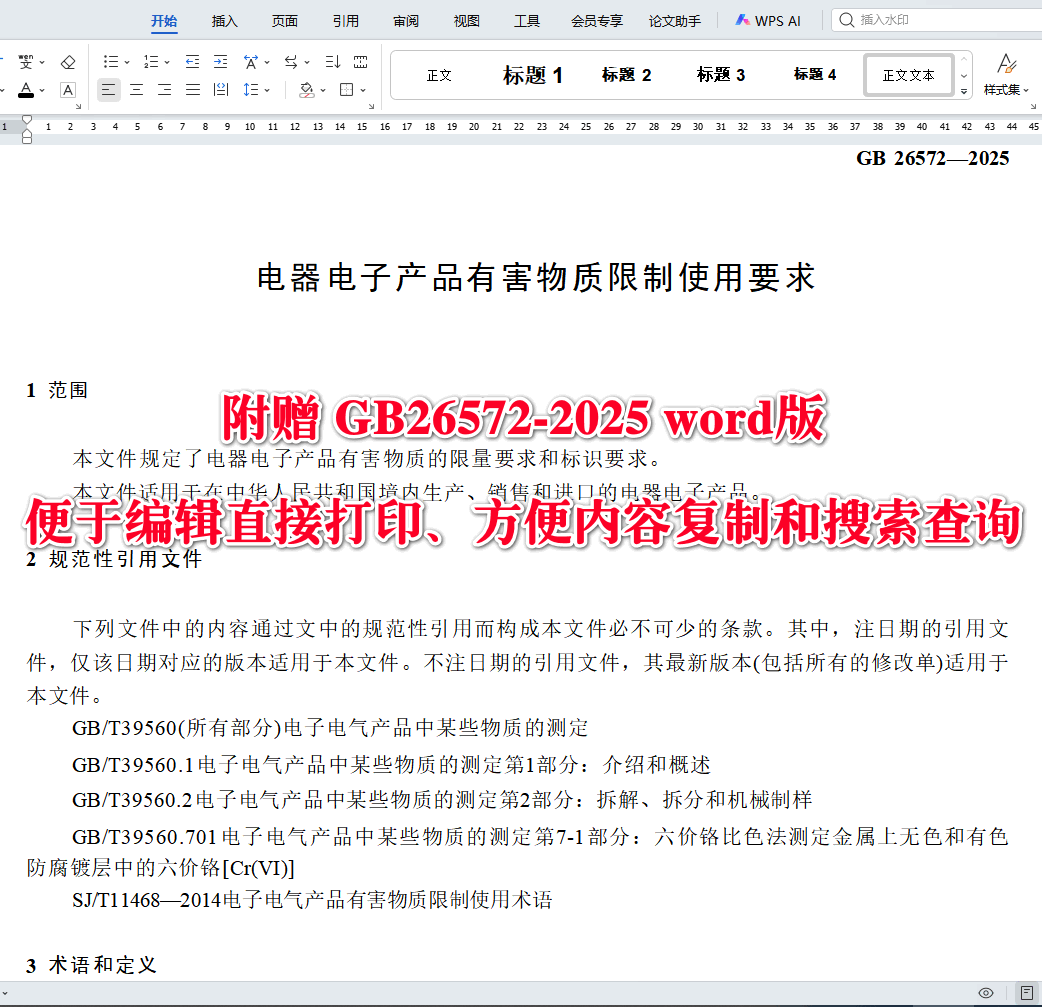Expand the phonetic guide dropdown arrow

(x=42, y=62)
